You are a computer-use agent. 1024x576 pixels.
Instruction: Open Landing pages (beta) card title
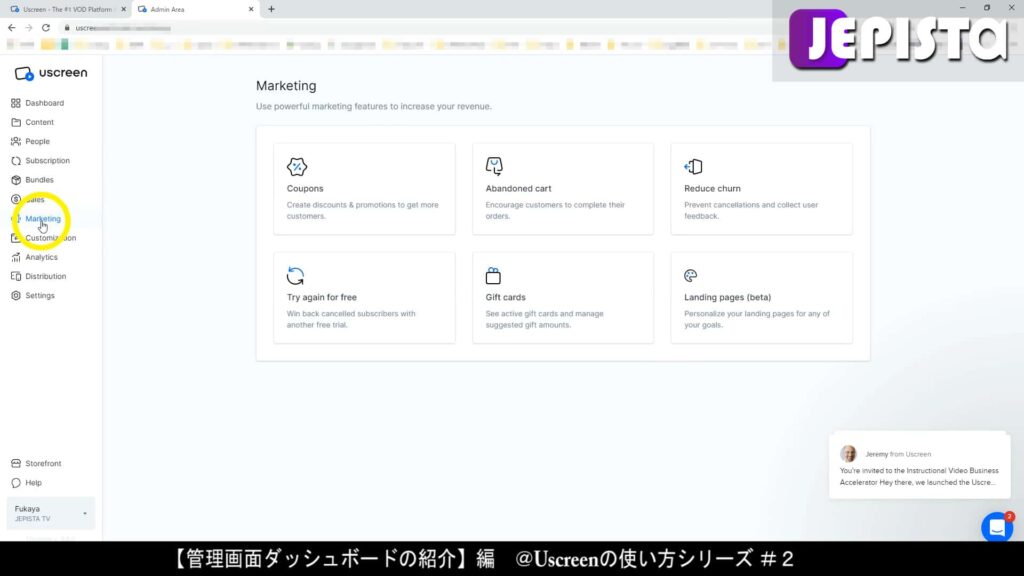click(728, 297)
